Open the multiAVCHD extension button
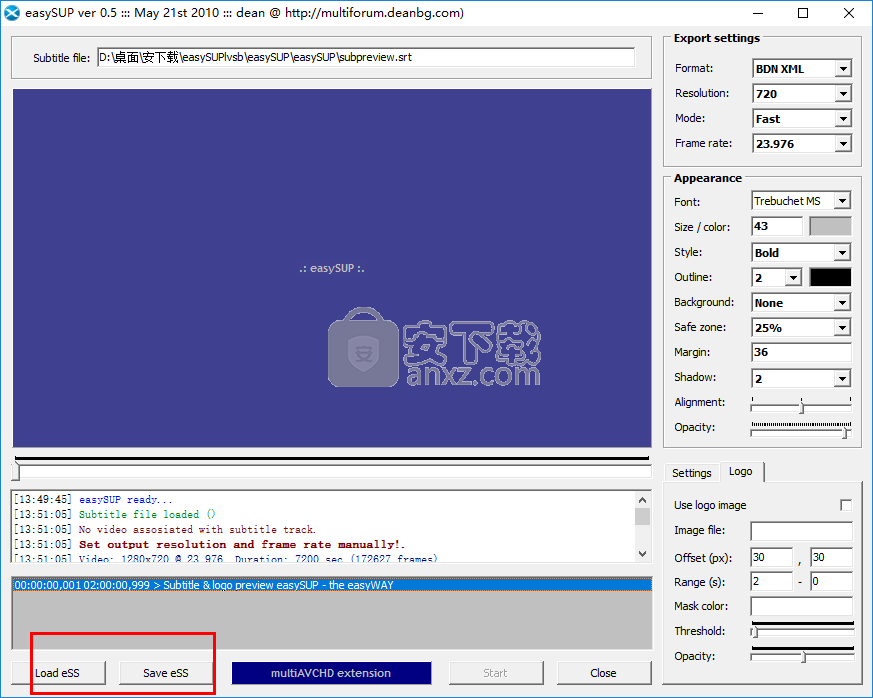This screenshot has width=873, height=698. [x=331, y=673]
